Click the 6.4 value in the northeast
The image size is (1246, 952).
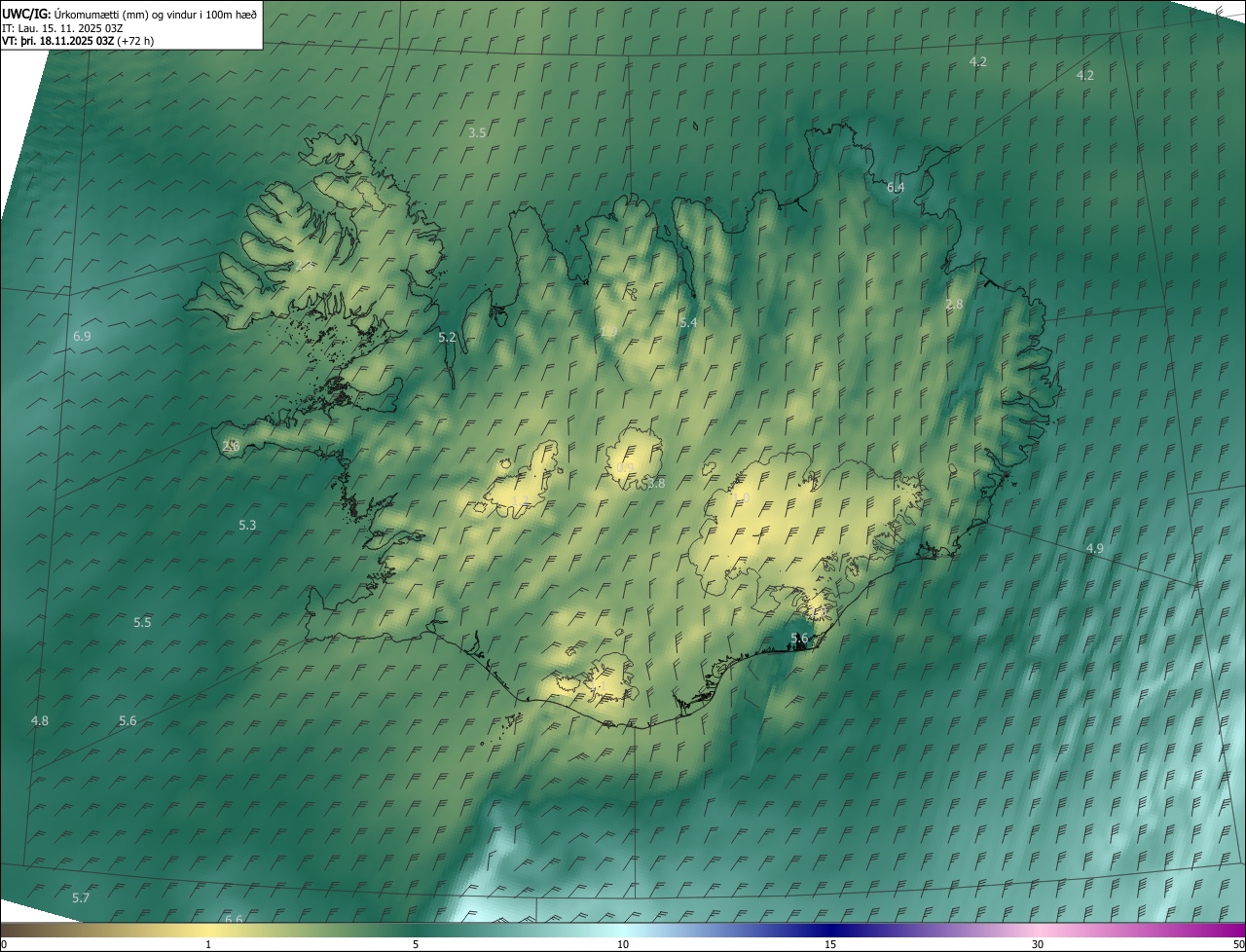(x=896, y=187)
